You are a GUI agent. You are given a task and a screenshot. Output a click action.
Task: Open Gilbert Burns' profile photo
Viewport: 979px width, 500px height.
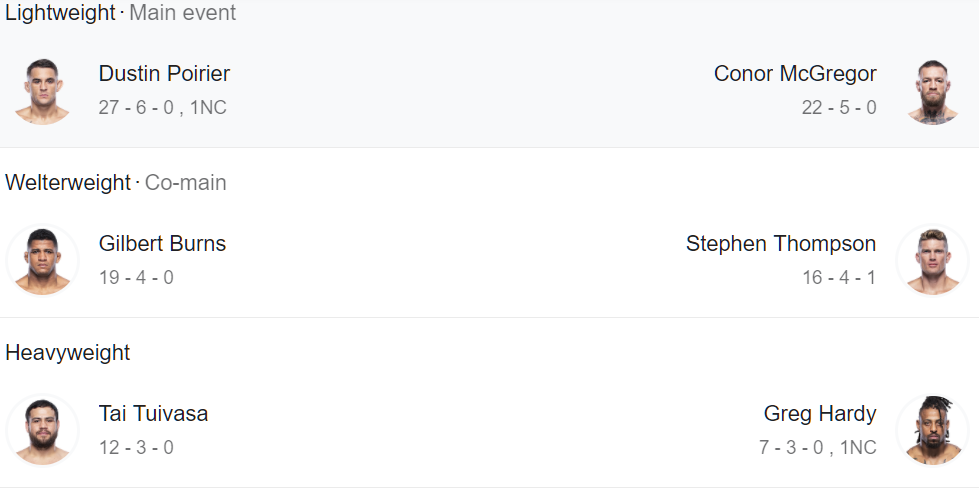pos(42,261)
